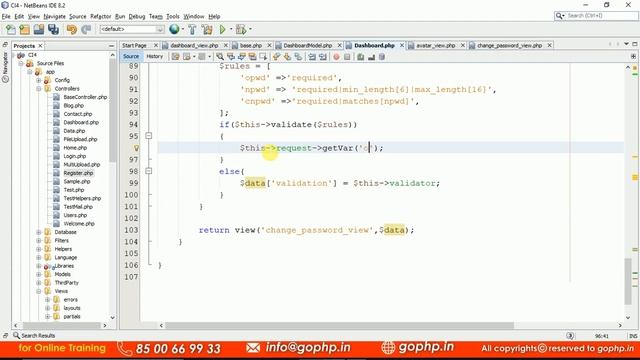
Task: Click the Clean and Build Project icon
Action: coord(207,29)
